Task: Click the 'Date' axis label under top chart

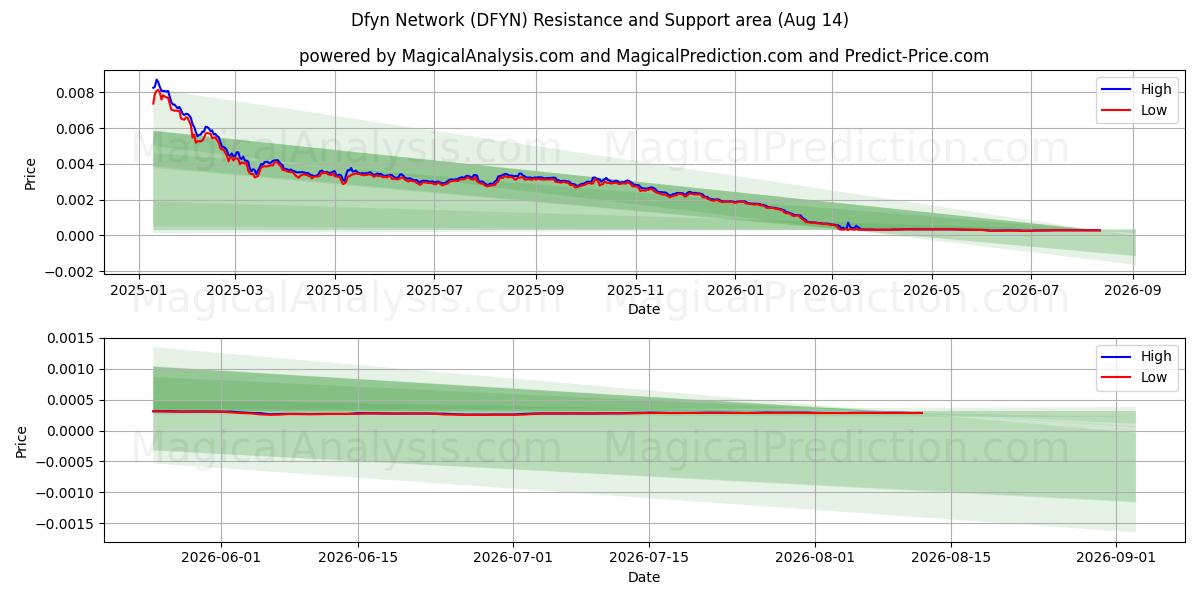Action: tap(644, 309)
